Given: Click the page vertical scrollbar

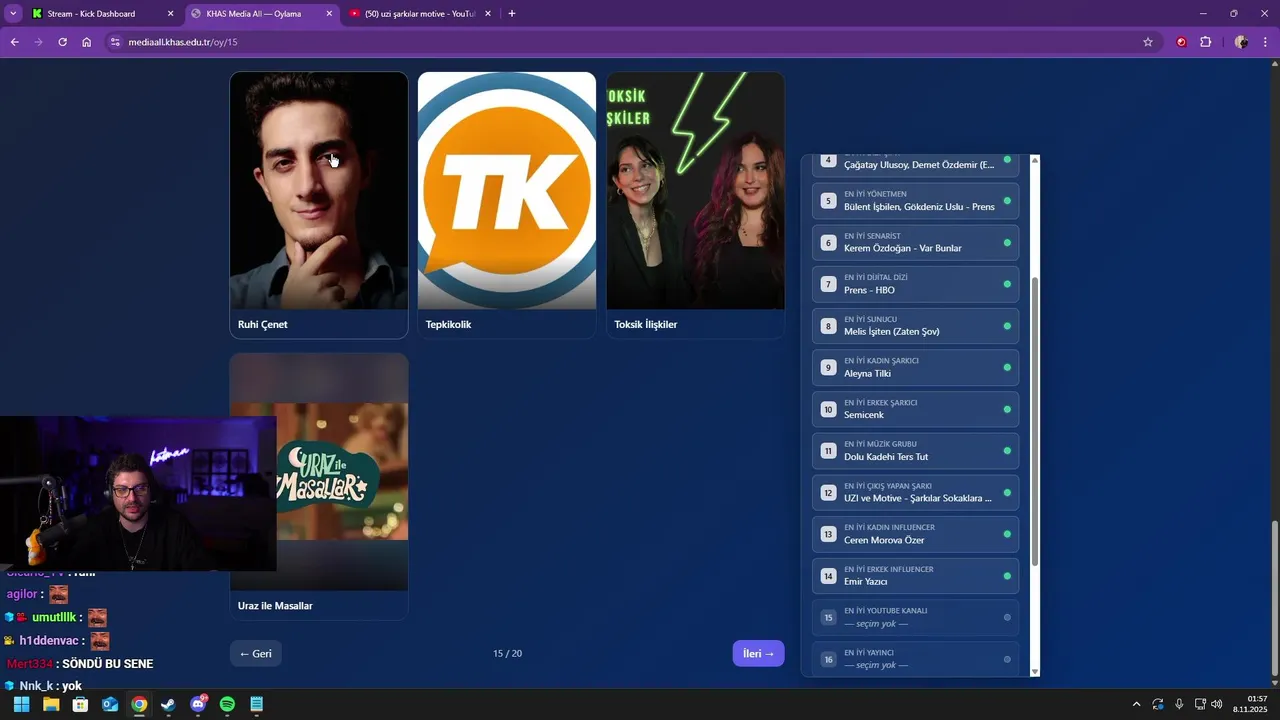Looking at the screenshot, I should (1273, 596).
